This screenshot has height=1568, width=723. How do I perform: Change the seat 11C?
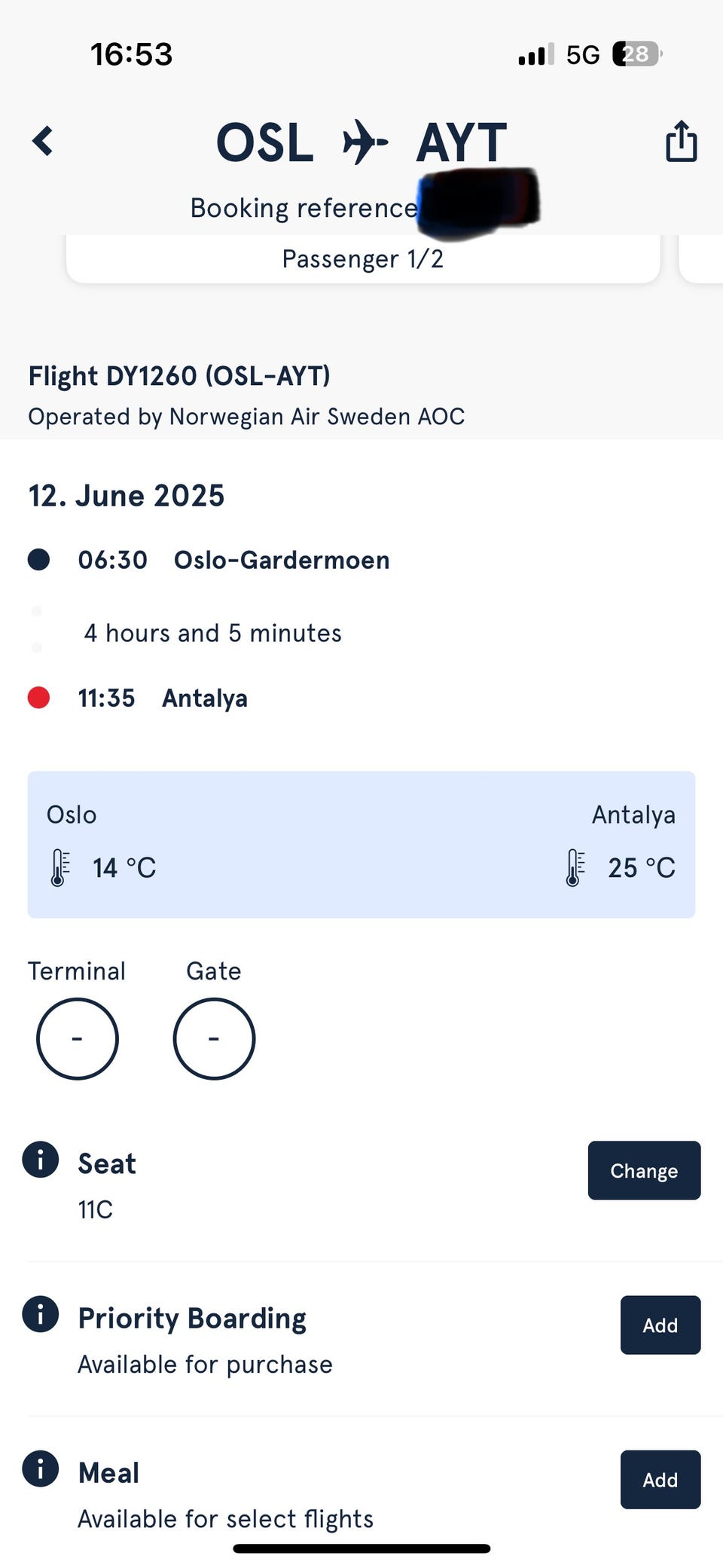(644, 1170)
